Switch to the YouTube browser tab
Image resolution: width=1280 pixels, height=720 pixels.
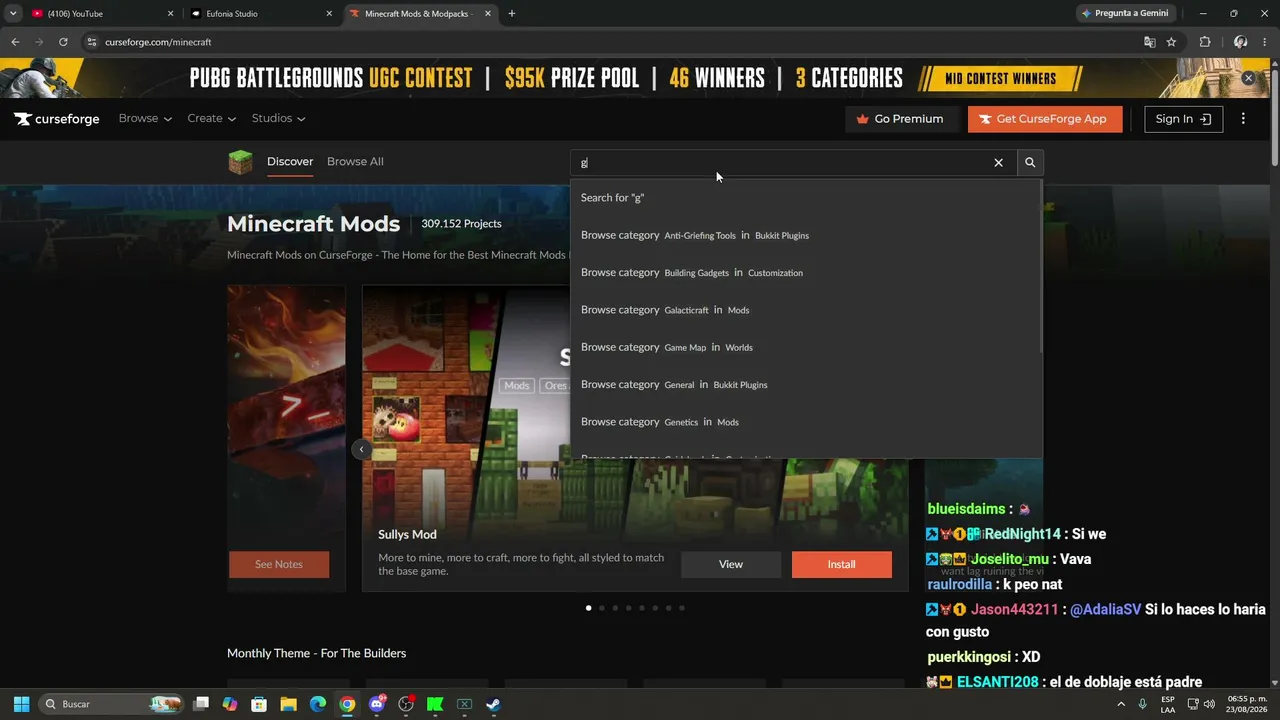pyautogui.click(x=100, y=14)
